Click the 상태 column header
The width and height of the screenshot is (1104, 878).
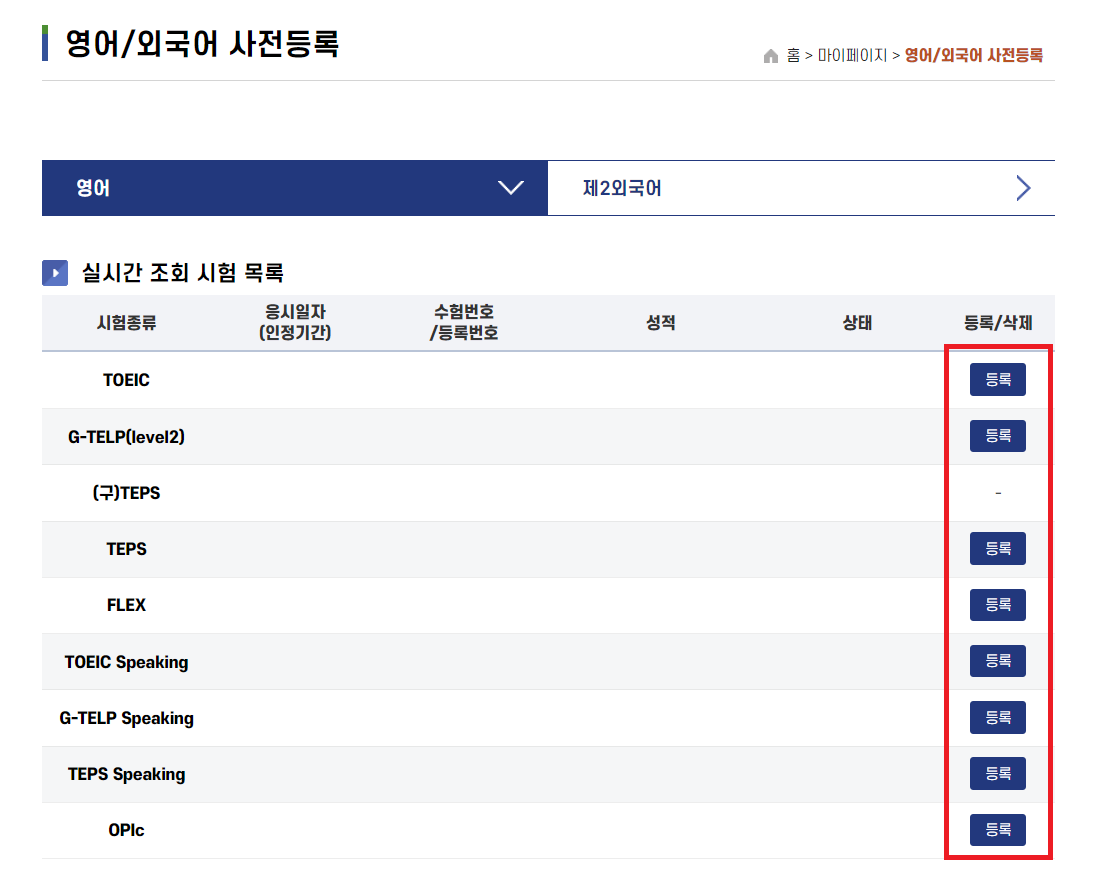pyautogui.click(x=857, y=323)
